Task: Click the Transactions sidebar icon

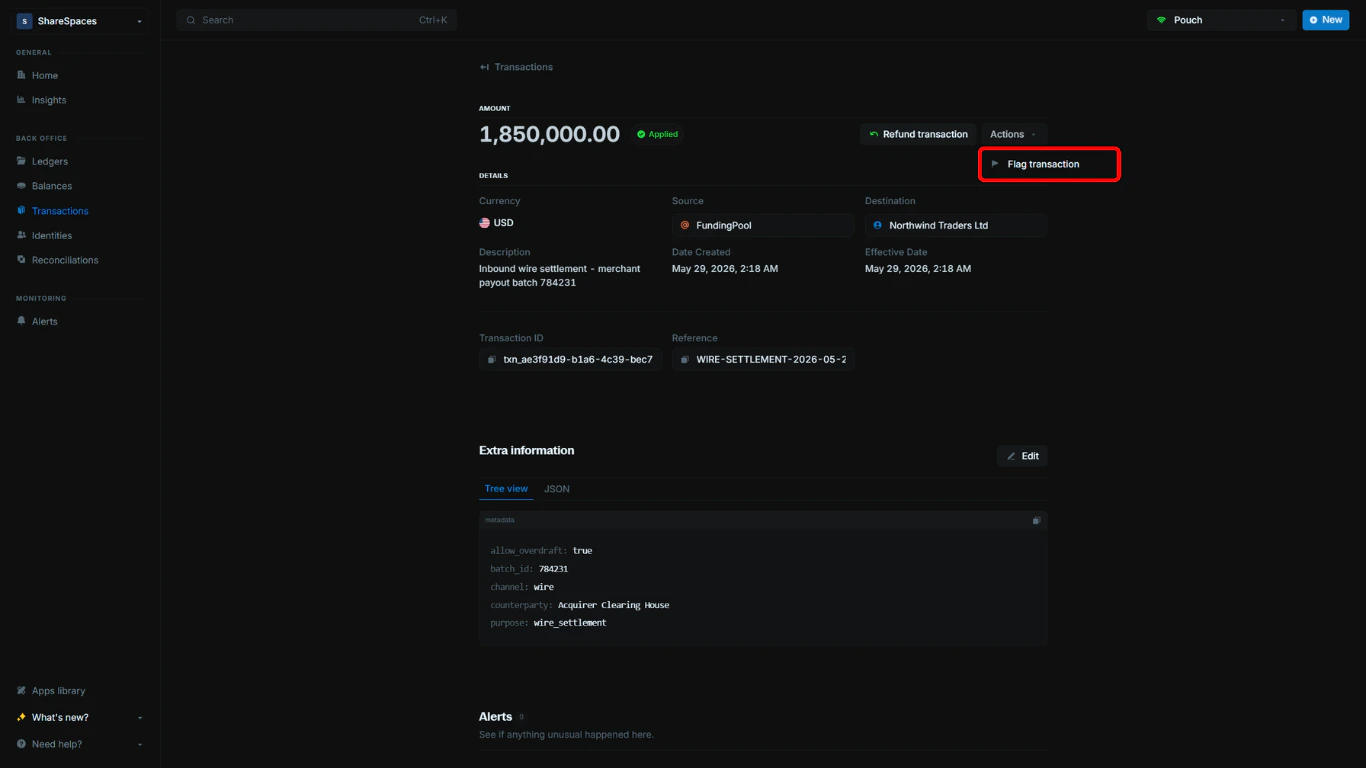Action: coord(22,210)
